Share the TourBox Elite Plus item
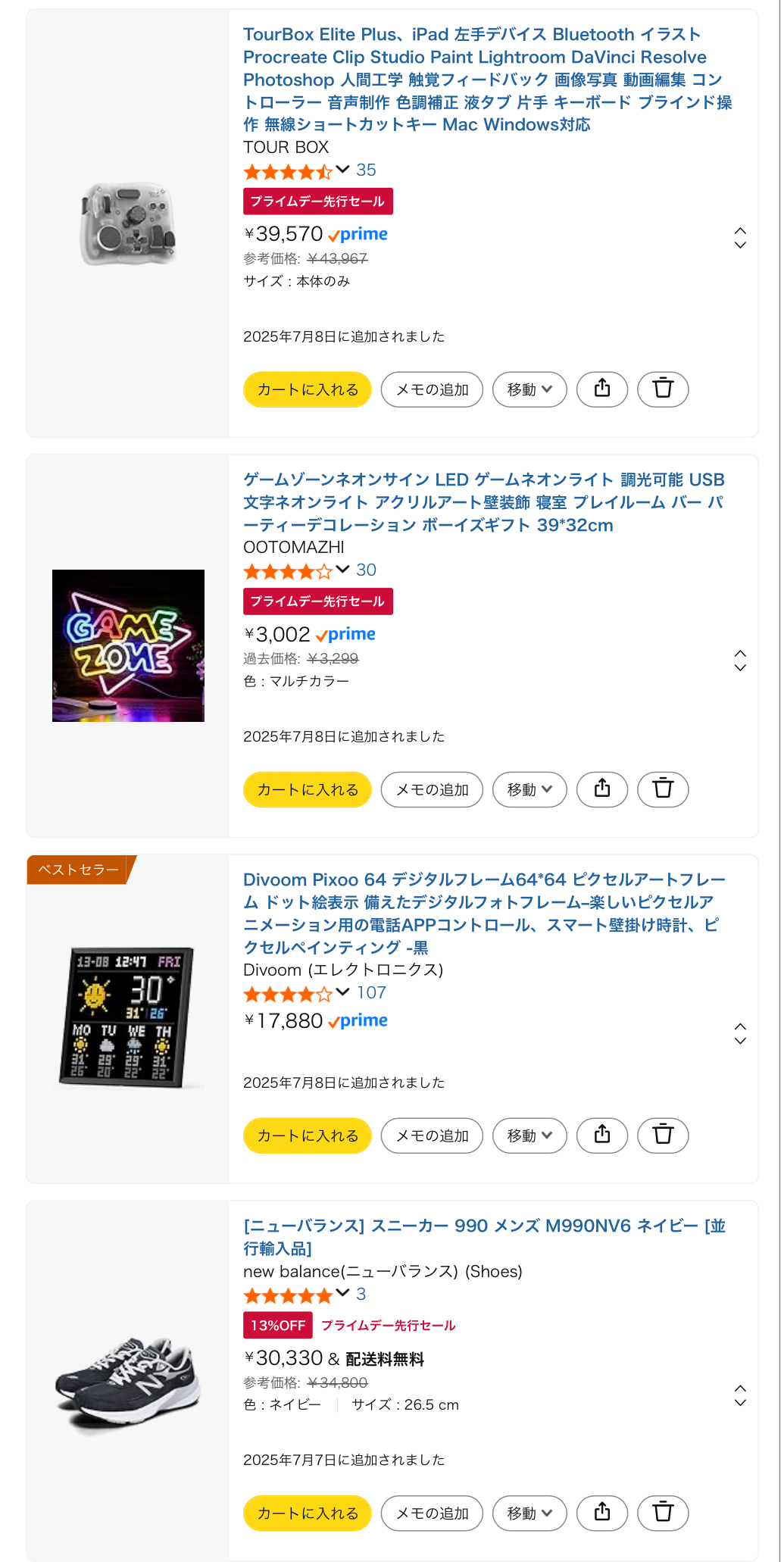 click(x=602, y=389)
